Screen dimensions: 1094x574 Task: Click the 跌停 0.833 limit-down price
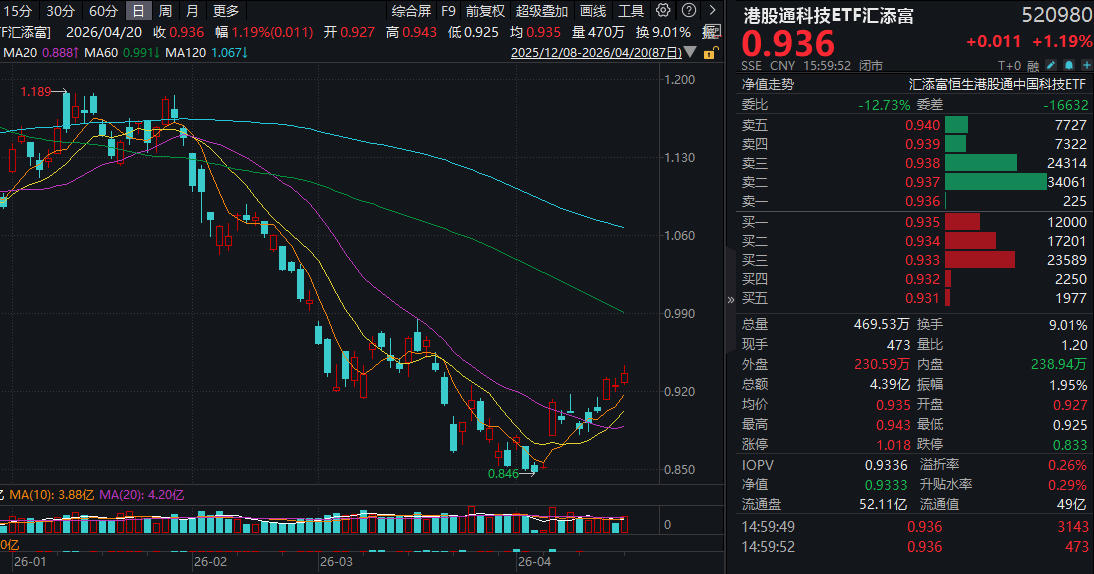[1070, 445]
